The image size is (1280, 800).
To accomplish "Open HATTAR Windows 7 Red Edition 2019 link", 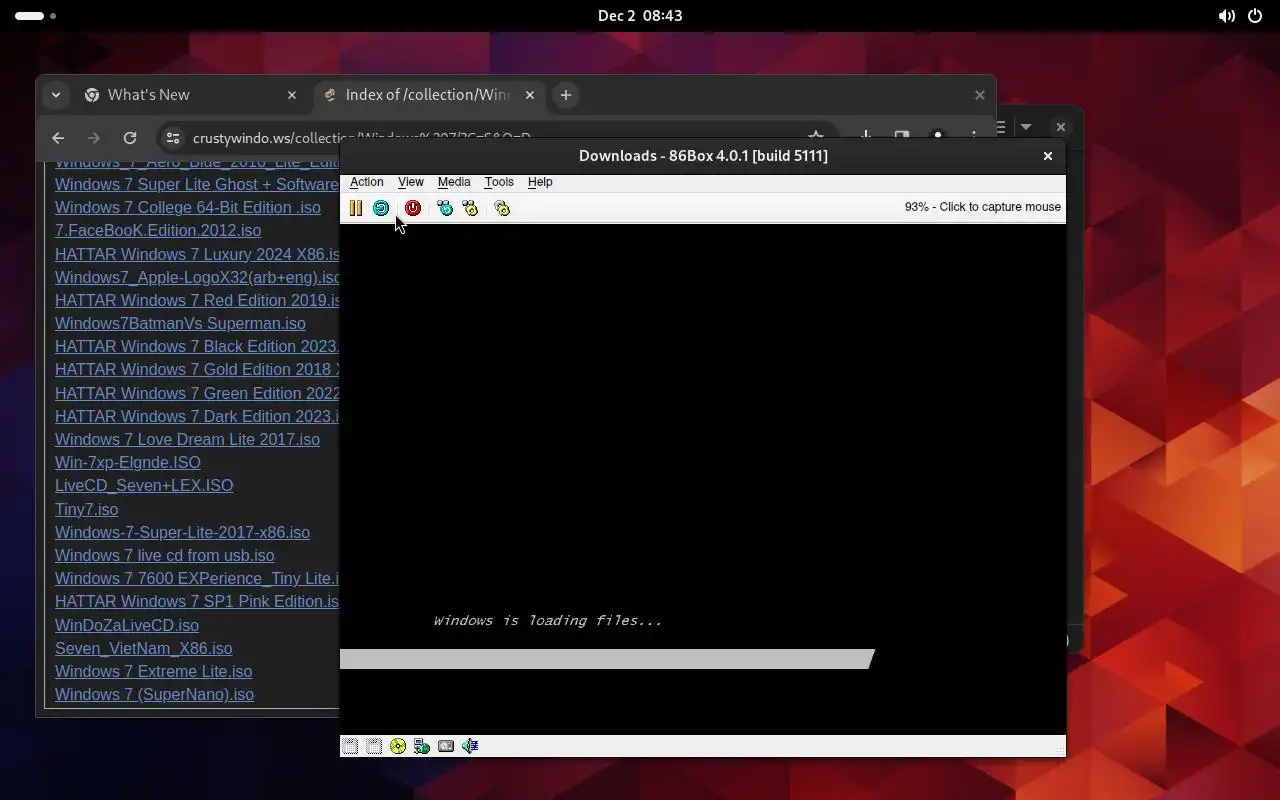I will point(197,301).
